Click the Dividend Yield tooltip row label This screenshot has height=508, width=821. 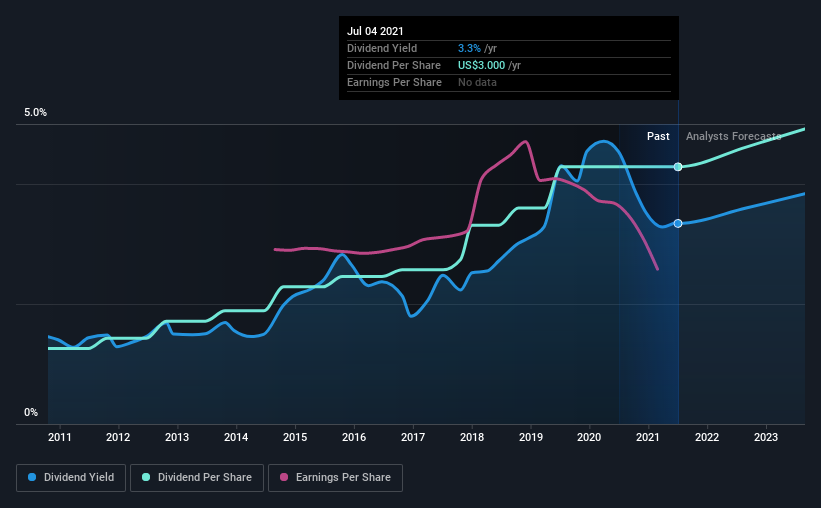[x=382, y=48]
